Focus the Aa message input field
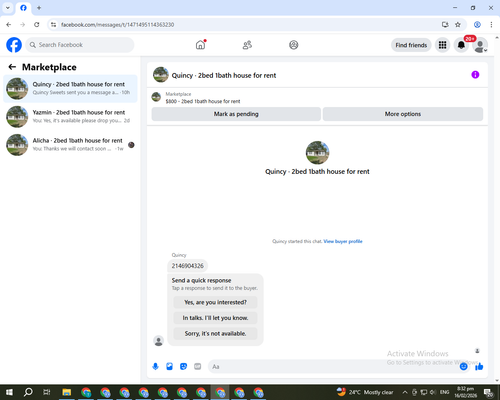 click(x=333, y=367)
